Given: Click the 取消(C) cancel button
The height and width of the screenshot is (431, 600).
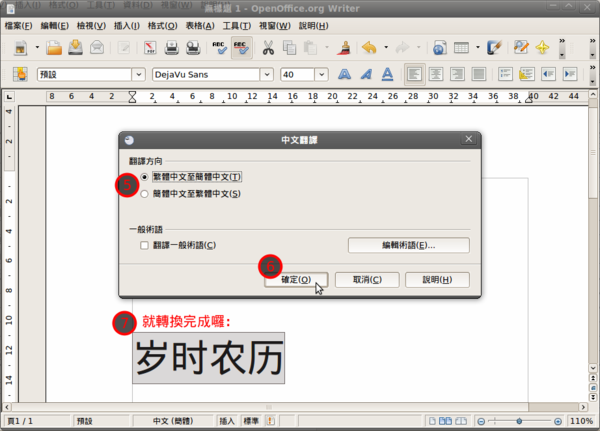Looking at the screenshot, I should 367,280.
